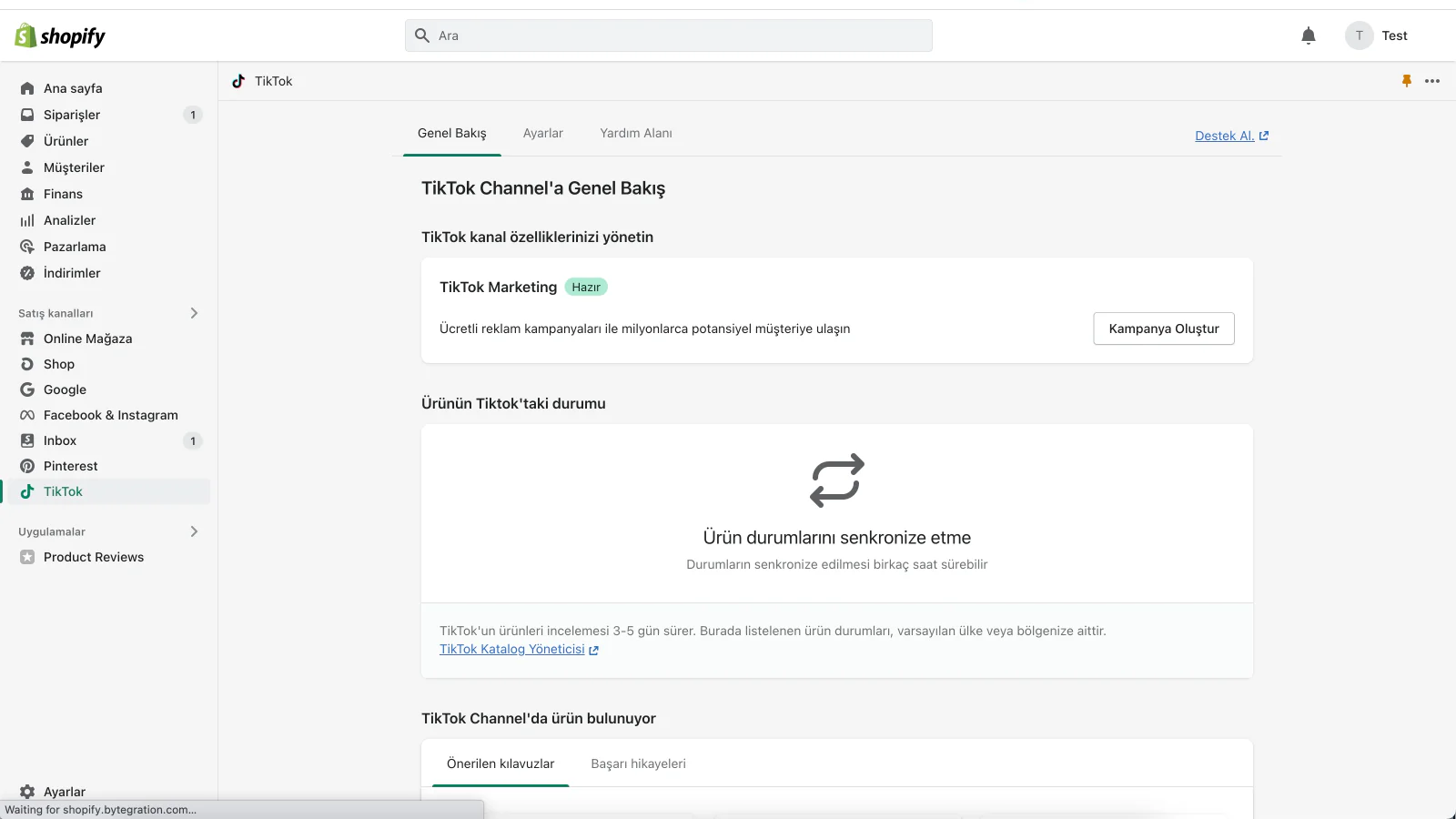The height and width of the screenshot is (819, 1456).
Task: Open the TikTok Katalog Yöneticisi link
Action: [x=519, y=649]
